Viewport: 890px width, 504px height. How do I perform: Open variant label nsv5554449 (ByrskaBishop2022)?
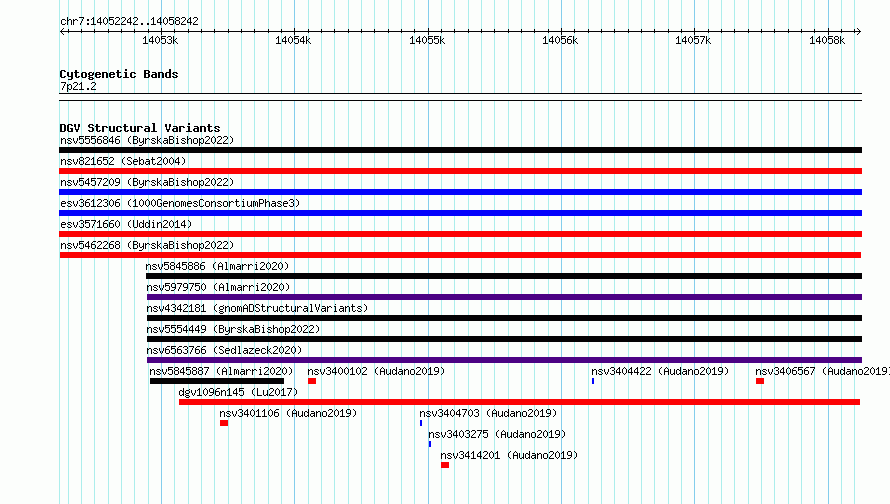(x=233, y=329)
